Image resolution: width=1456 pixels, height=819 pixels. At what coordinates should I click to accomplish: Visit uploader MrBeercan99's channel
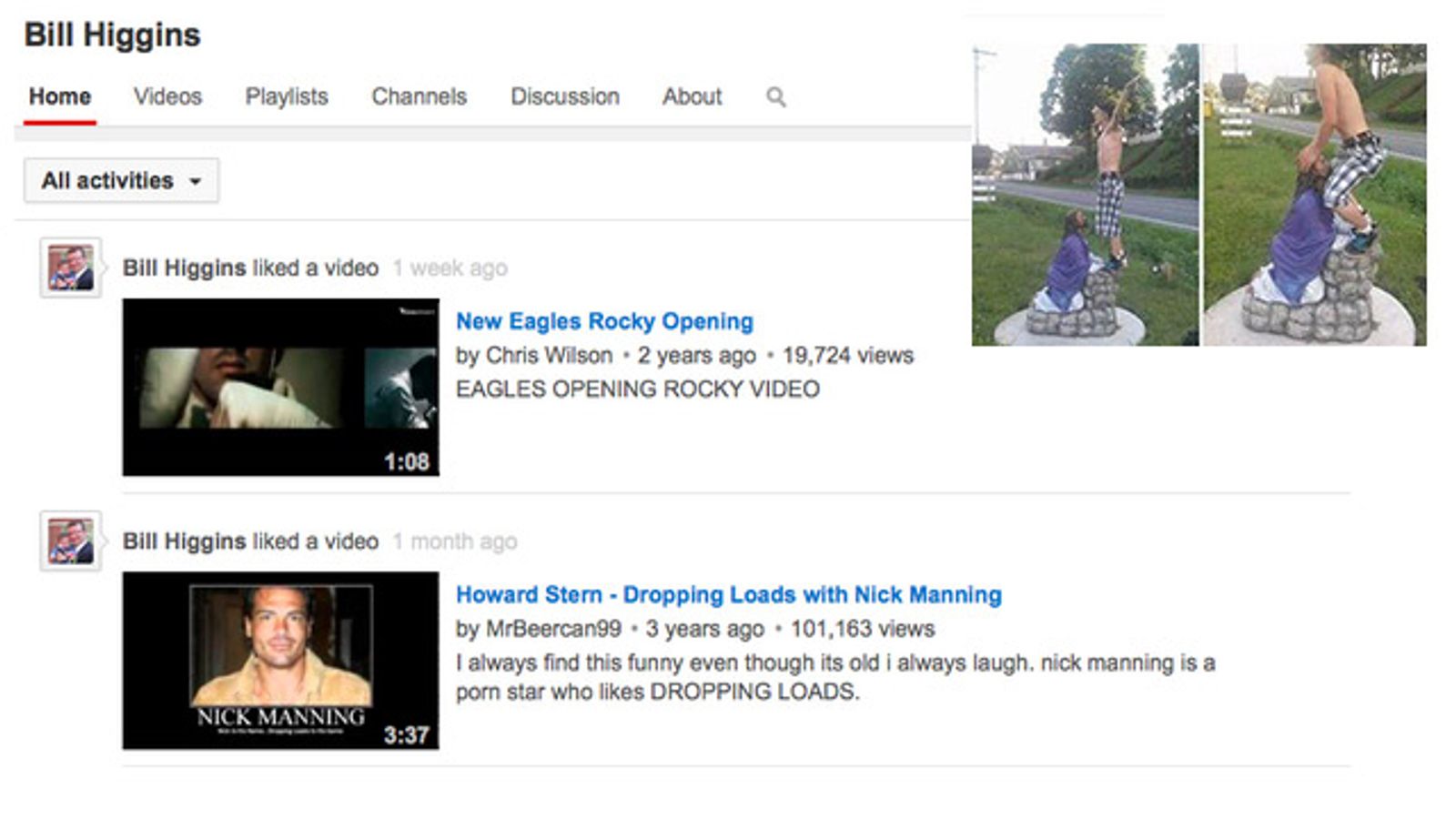point(553,628)
